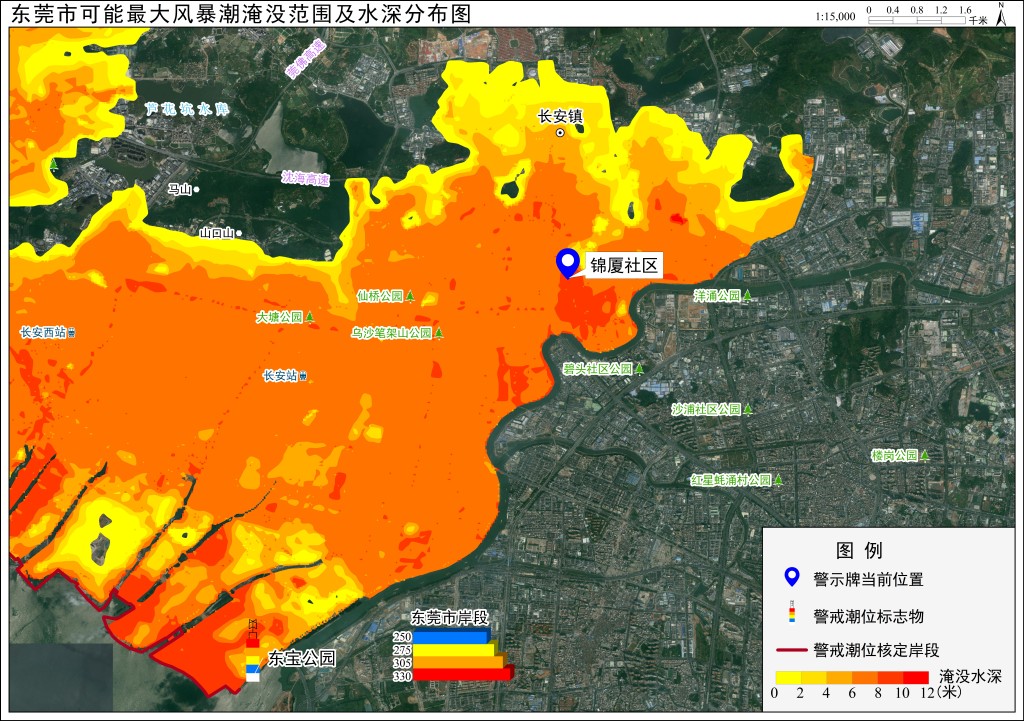Select the station icon next to 长安站

click(x=302, y=376)
